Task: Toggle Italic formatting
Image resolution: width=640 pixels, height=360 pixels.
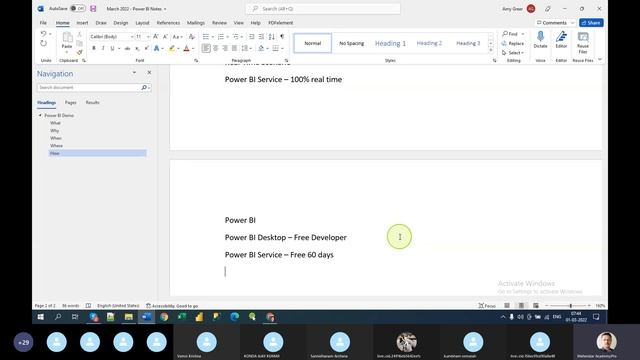Action: click(103, 49)
